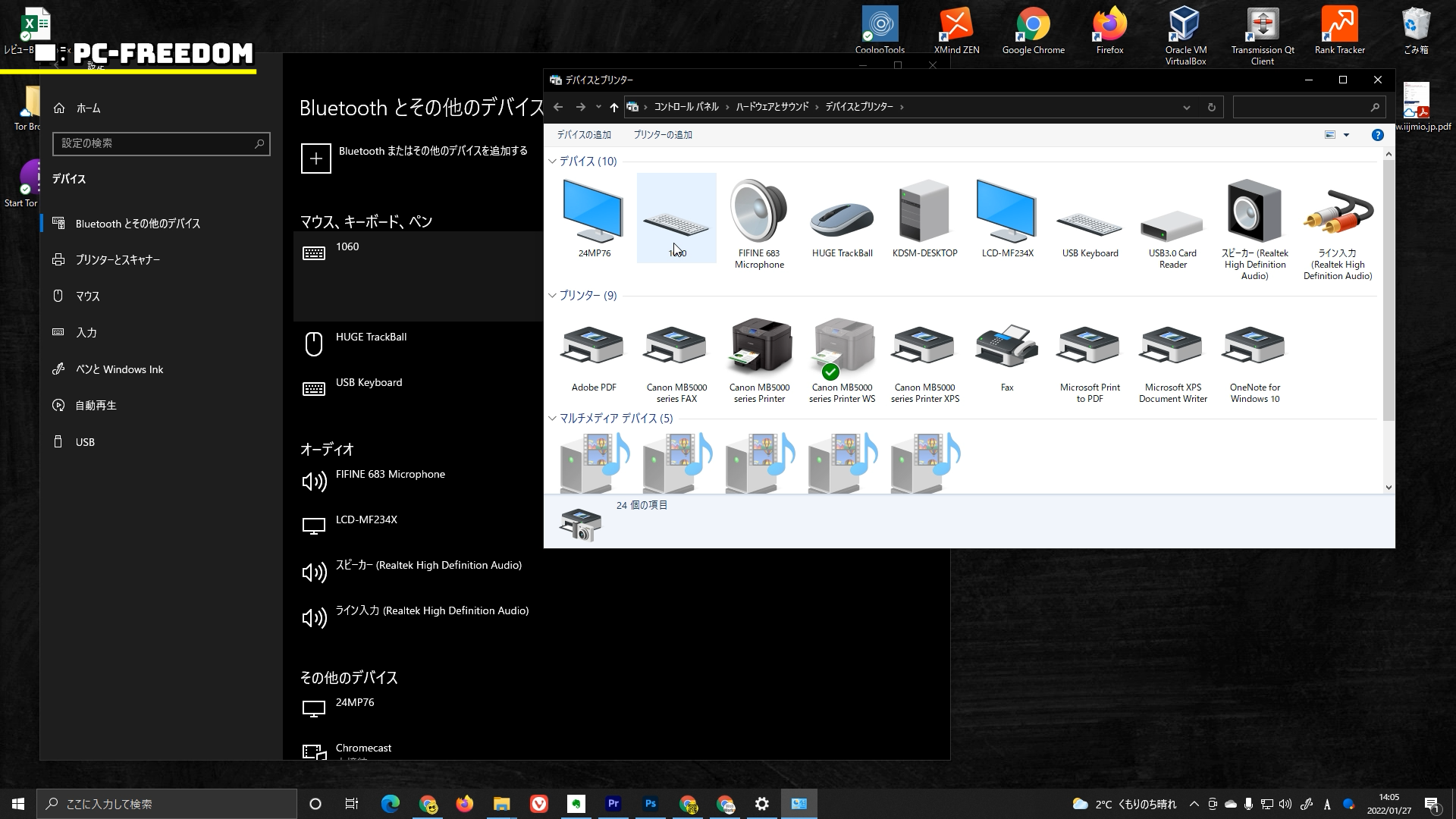Open the view options dropdown arrow
Image resolution: width=1456 pixels, height=819 pixels.
tap(1346, 135)
